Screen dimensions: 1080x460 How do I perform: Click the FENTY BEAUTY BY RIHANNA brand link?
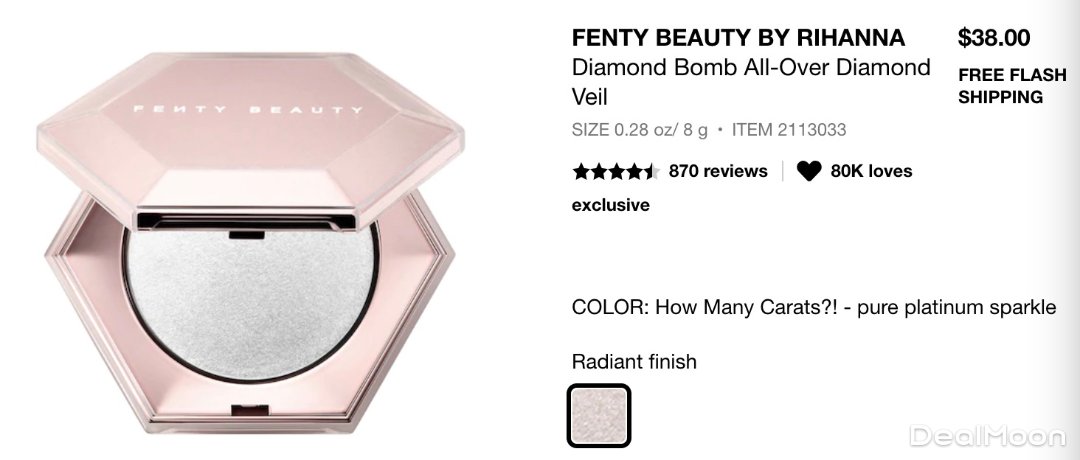(738, 37)
